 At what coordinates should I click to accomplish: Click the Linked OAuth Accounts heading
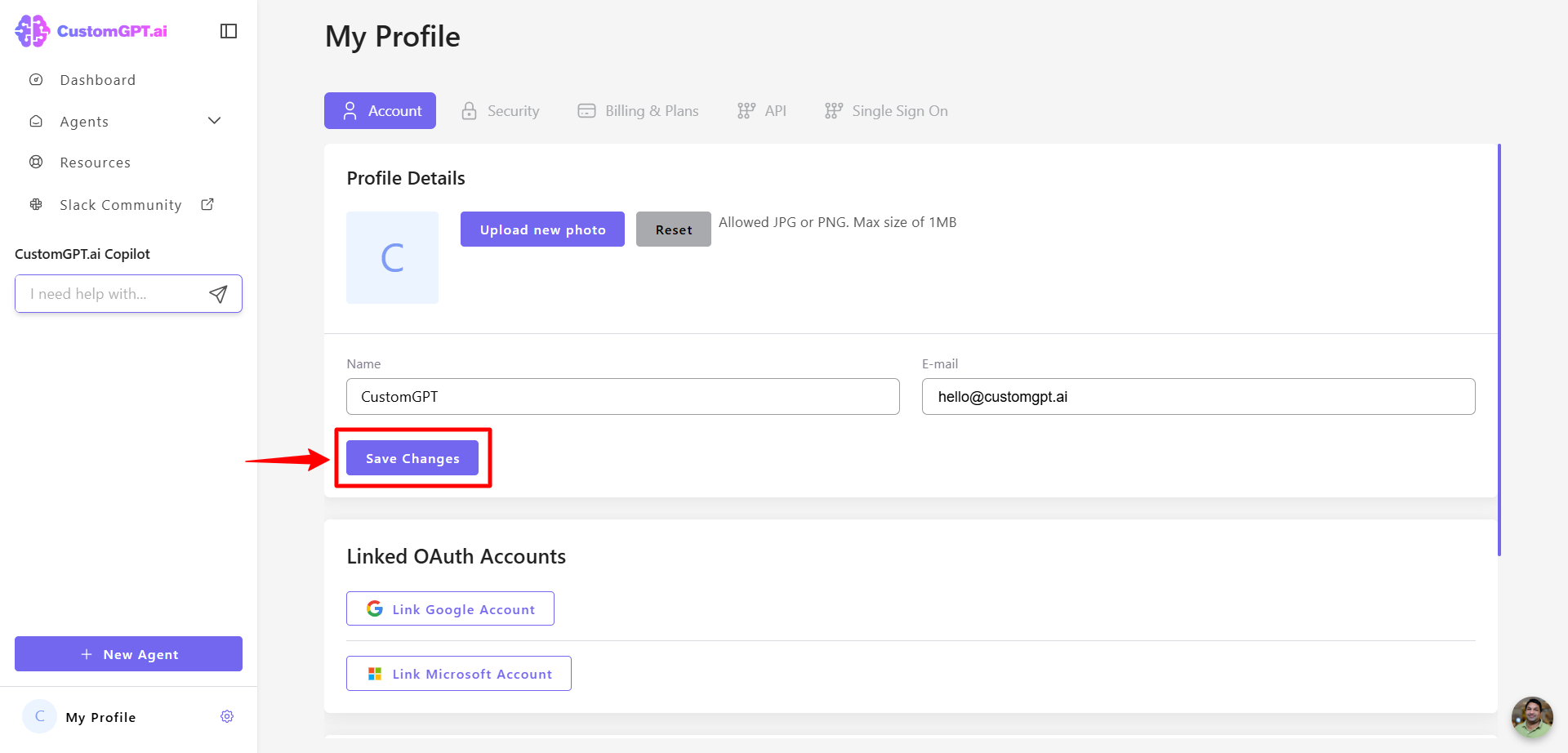[x=456, y=556]
